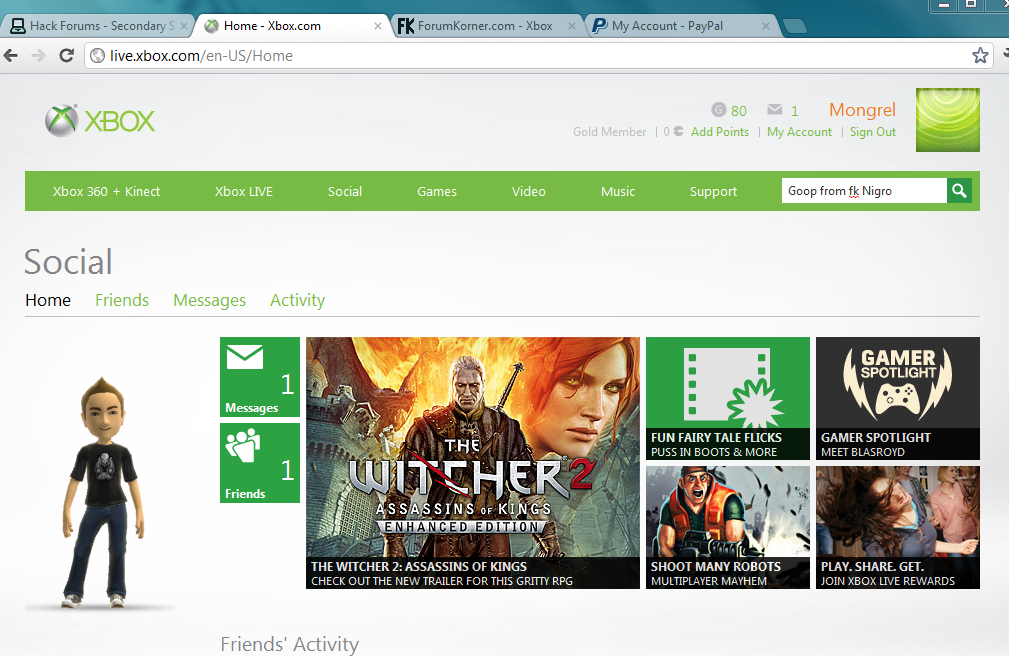Open a new tab with the new-tab button
Screen dimensions: 1009x656
coord(795,26)
